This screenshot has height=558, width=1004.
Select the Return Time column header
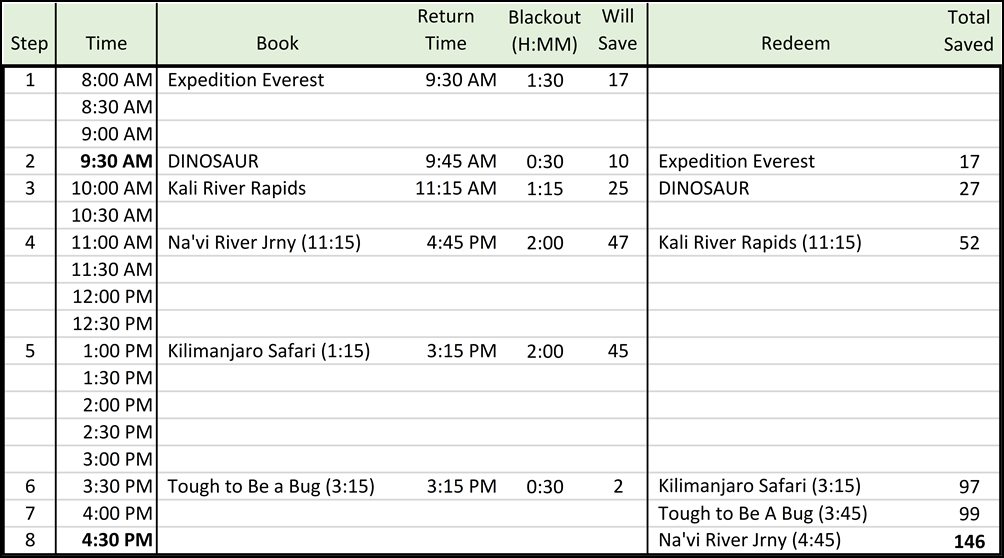point(446,31)
